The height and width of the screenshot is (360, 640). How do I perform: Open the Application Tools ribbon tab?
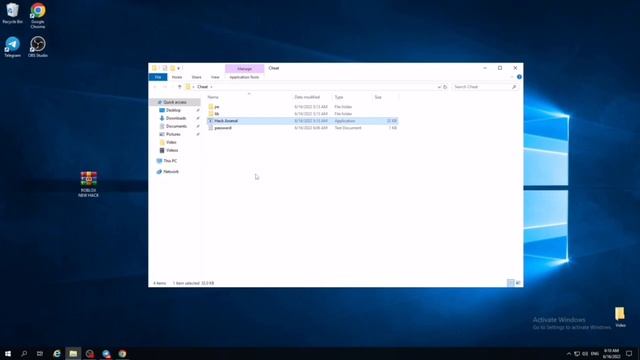(x=244, y=77)
